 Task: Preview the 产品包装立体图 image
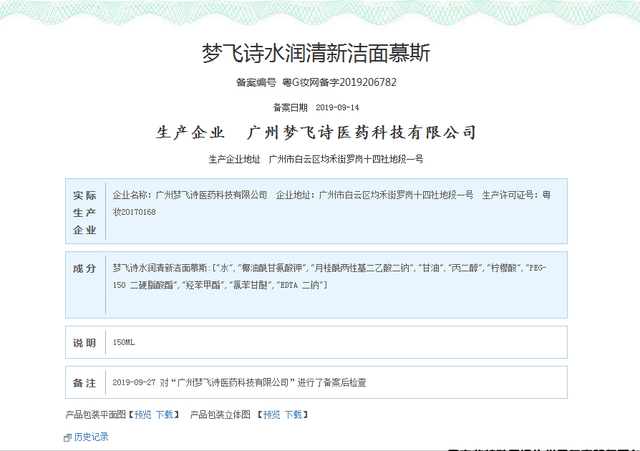click(272, 415)
